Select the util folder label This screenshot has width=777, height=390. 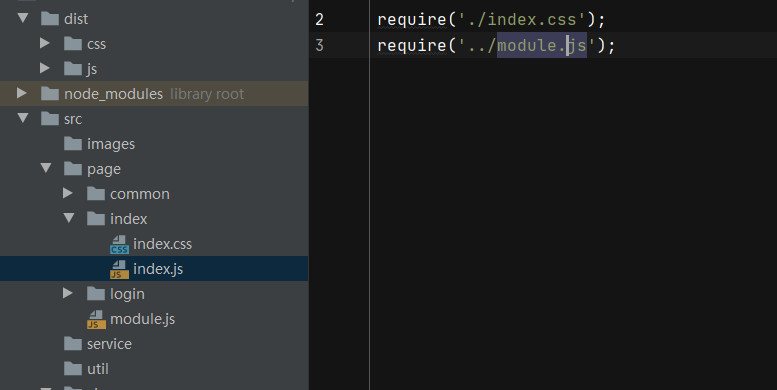98,369
